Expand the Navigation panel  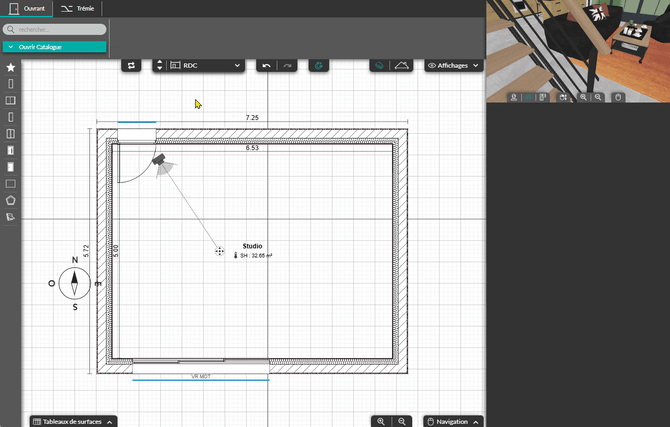(453, 421)
